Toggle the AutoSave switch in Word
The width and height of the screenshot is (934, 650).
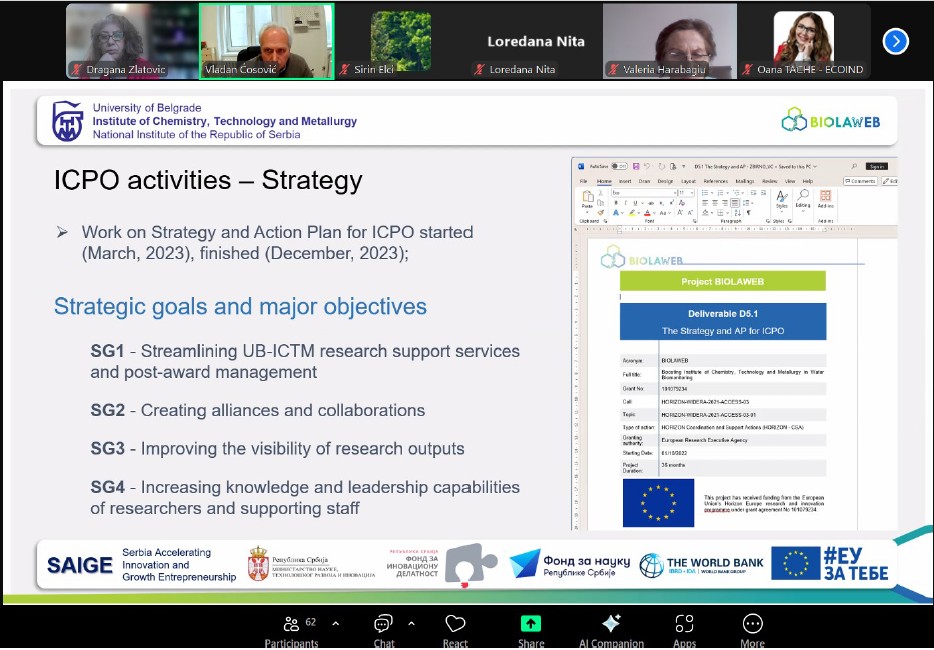[620, 166]
